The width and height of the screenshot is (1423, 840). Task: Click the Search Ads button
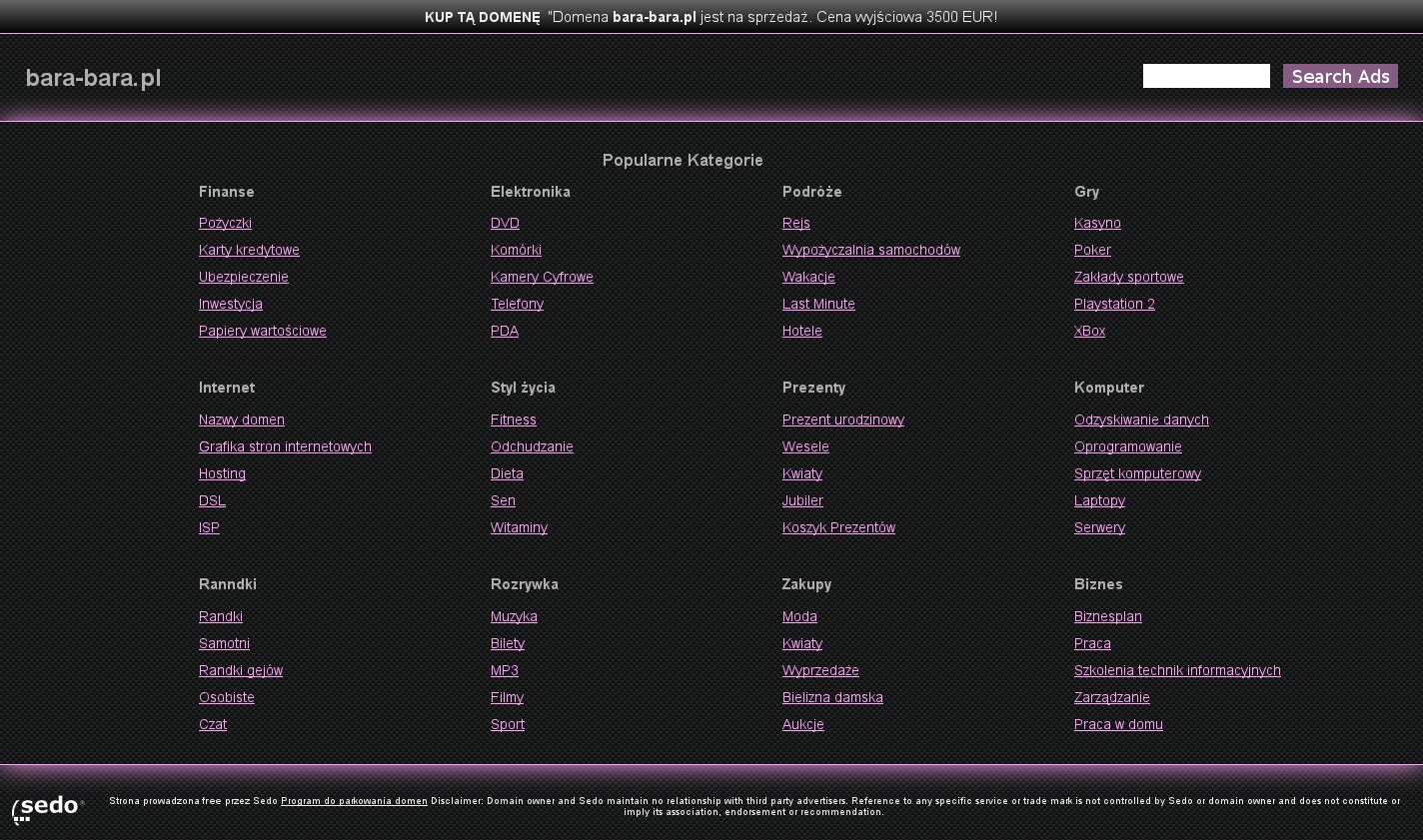[1340, 76]
